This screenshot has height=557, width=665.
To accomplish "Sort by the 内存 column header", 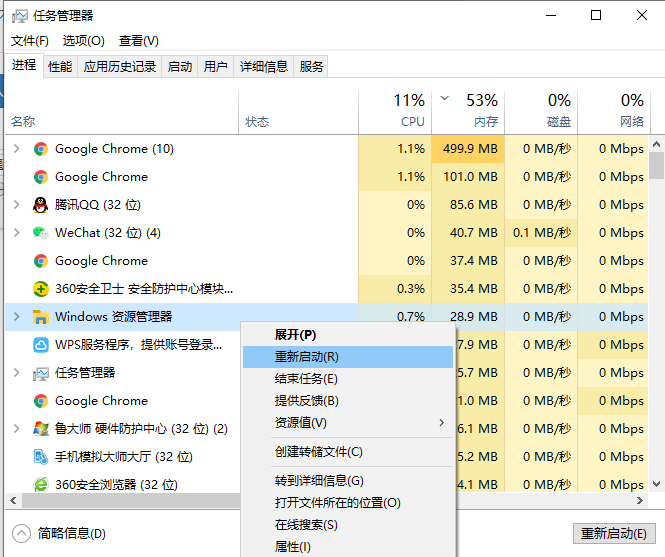I will 468,112.
